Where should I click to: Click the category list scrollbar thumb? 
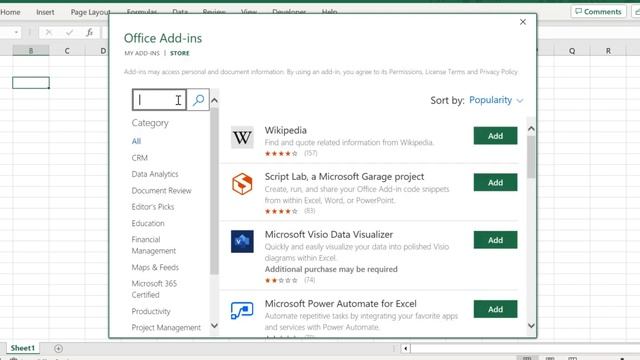point(214,191)
